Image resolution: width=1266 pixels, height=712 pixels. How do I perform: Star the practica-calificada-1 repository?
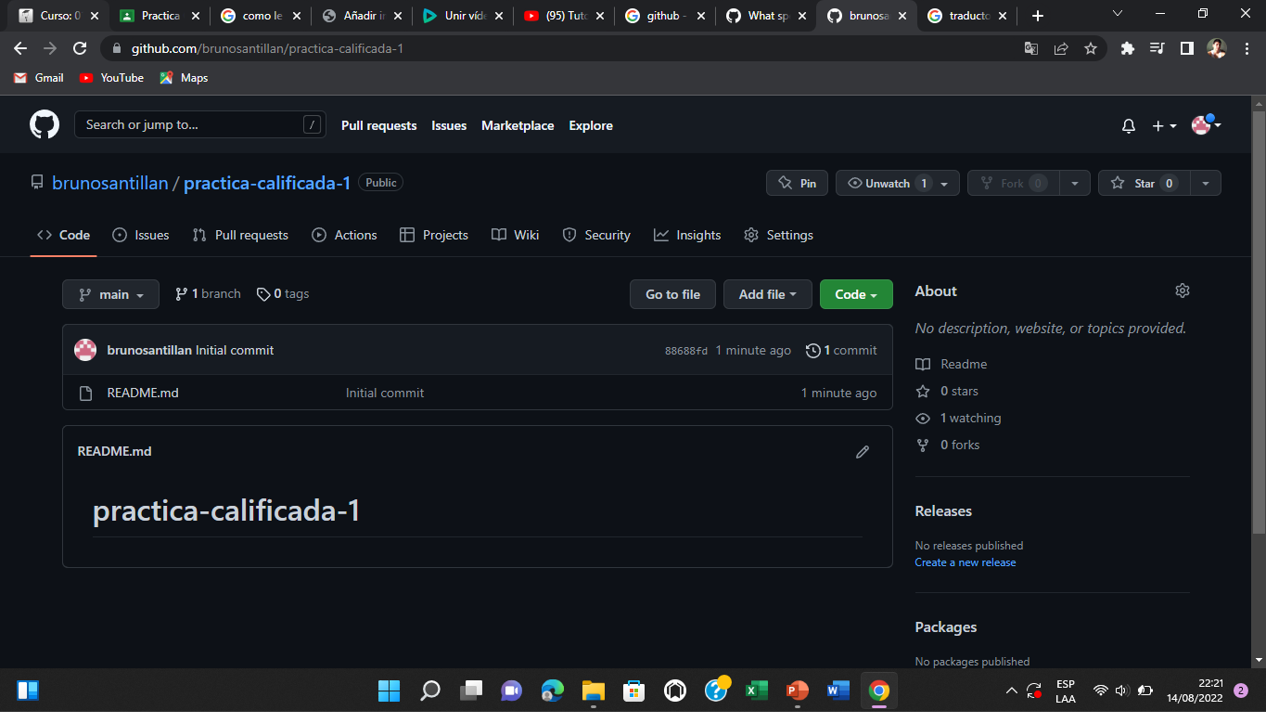1142,182
